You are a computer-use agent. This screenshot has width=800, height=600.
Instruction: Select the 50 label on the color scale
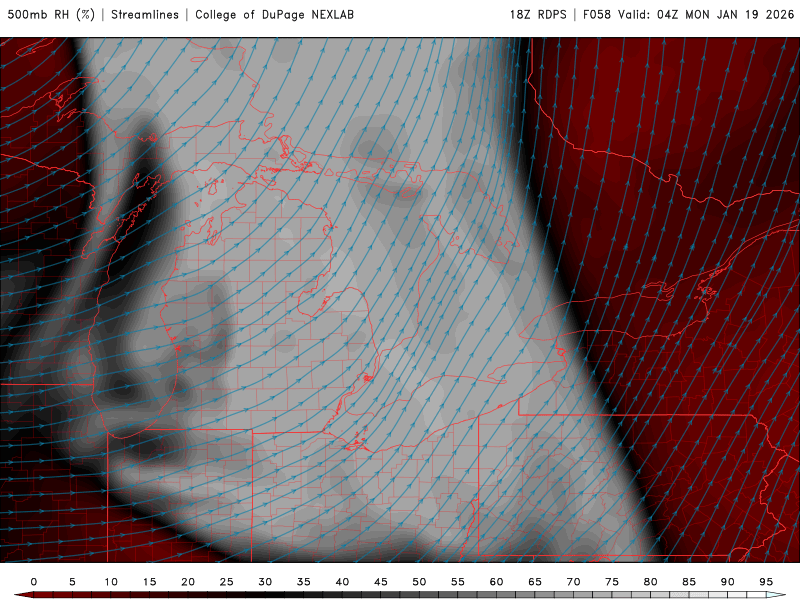coord(419,582)
